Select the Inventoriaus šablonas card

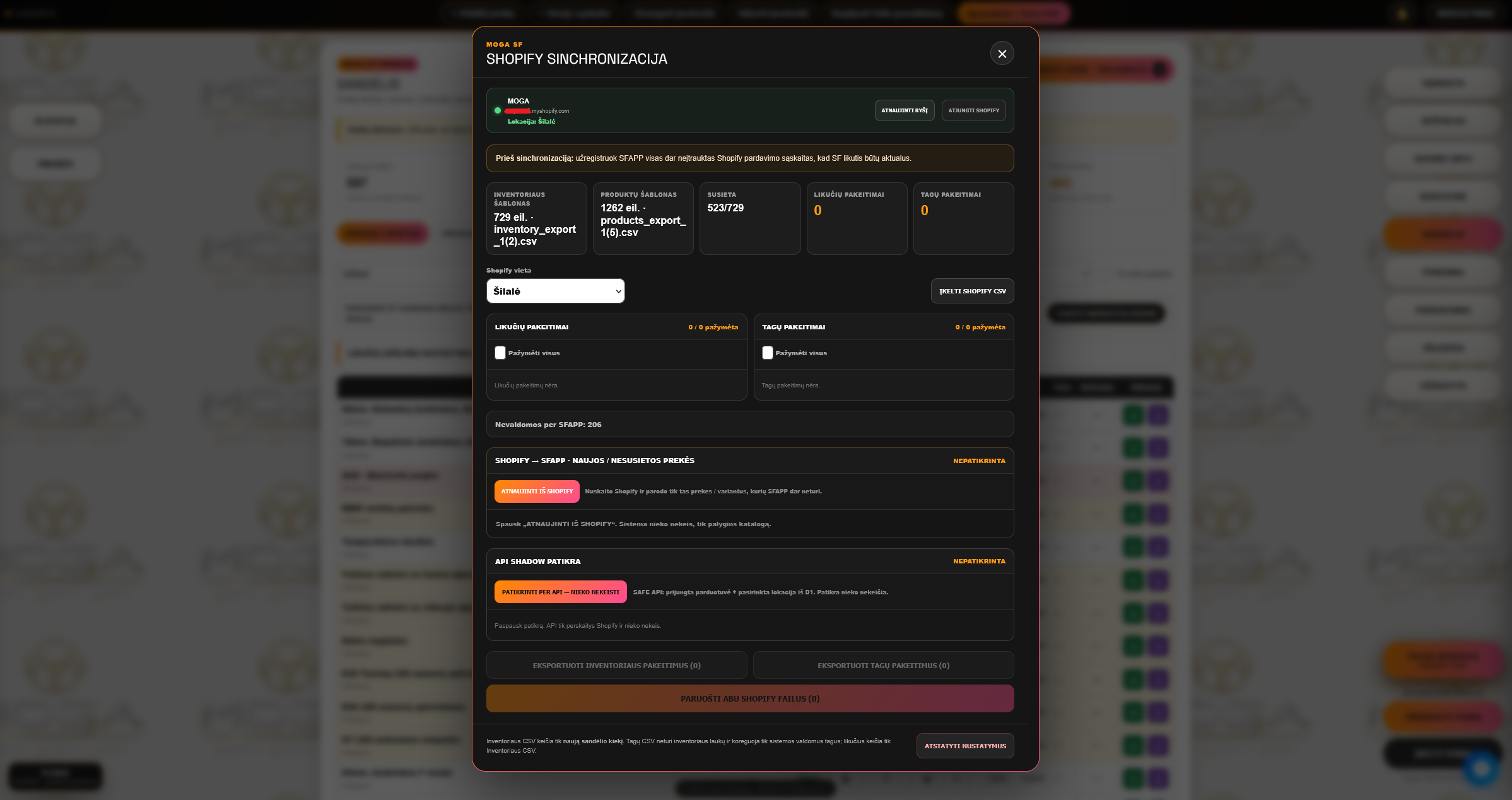[536, 218]
